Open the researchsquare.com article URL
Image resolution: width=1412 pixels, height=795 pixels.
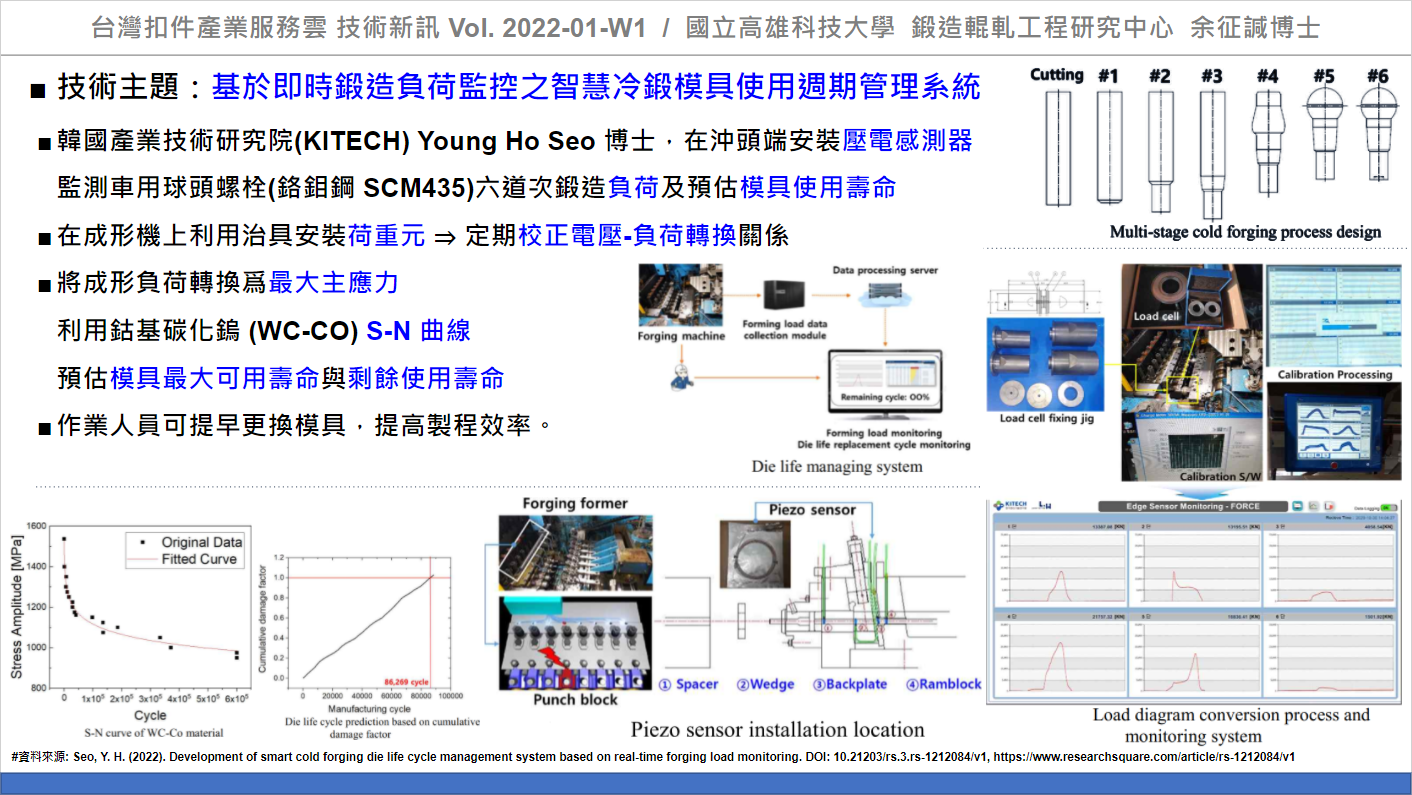(x=1142, y=757)
